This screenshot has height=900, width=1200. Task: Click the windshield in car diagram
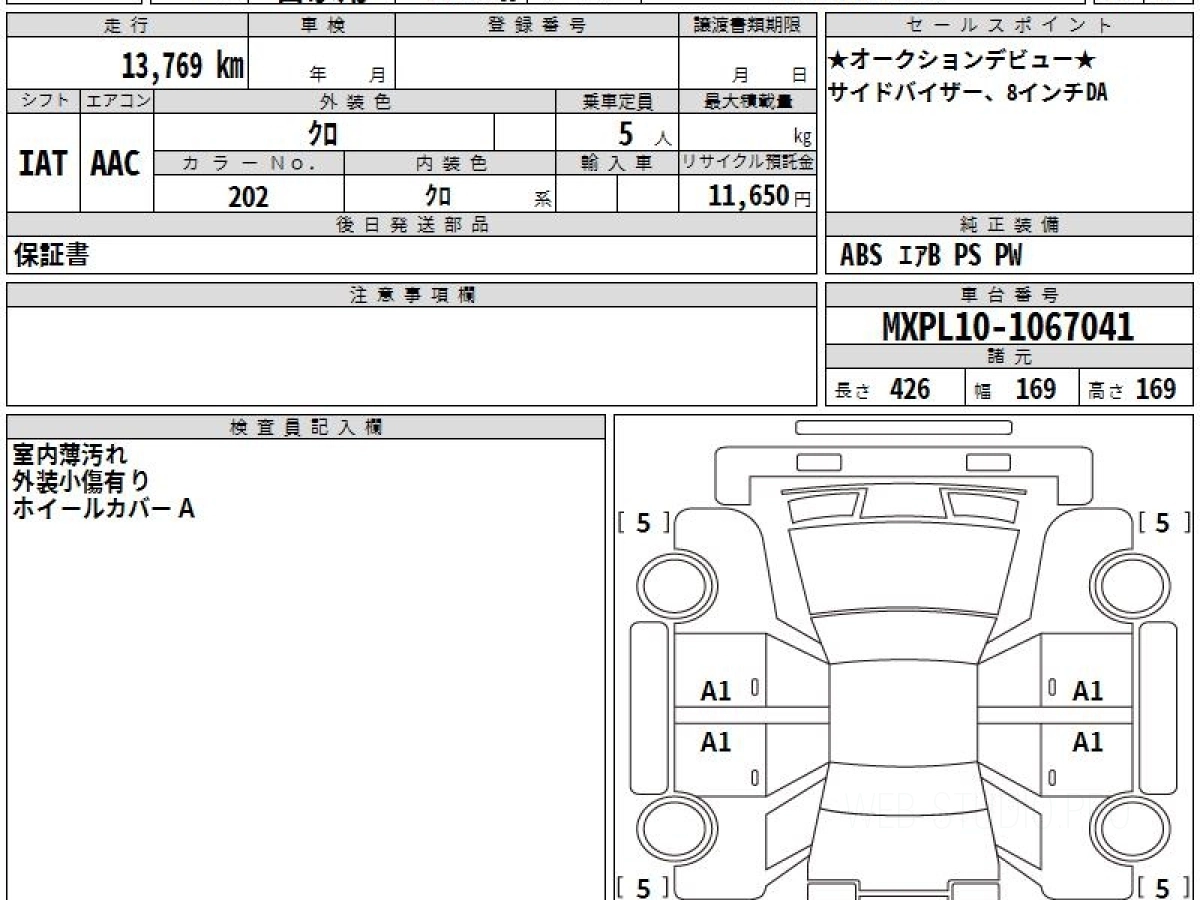point(903,638)
